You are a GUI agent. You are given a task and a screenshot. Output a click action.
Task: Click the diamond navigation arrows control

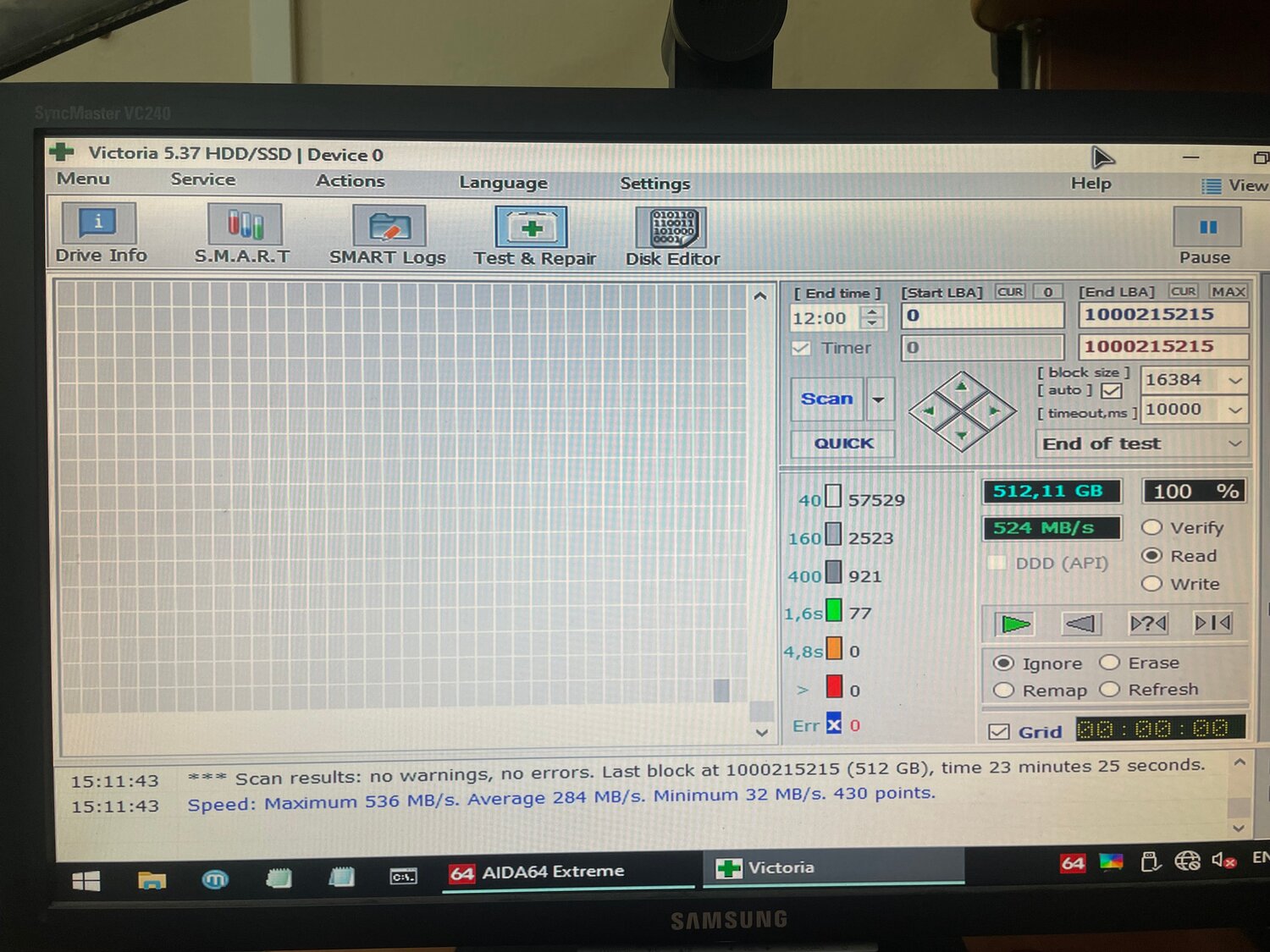click(962, 411)
